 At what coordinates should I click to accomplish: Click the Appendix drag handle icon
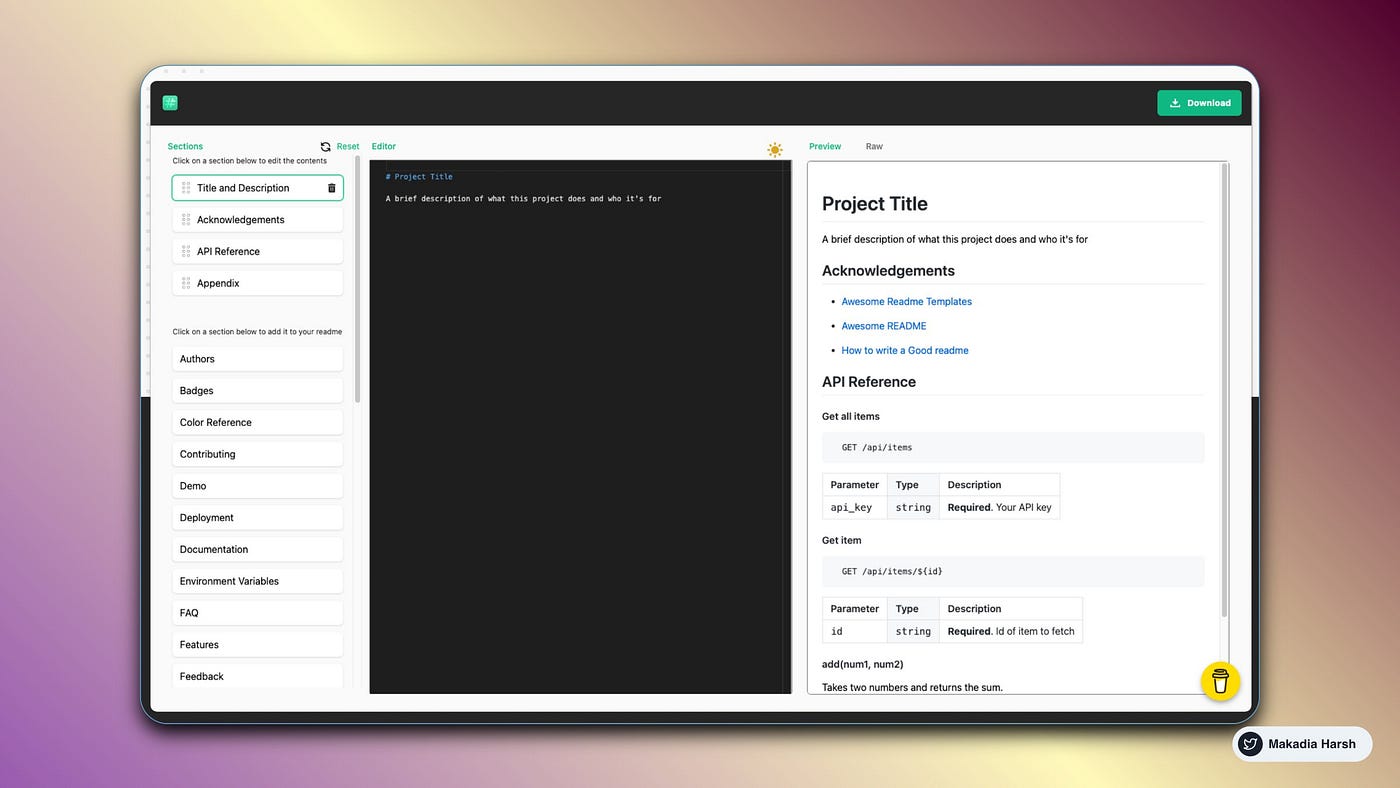point(186,284)
